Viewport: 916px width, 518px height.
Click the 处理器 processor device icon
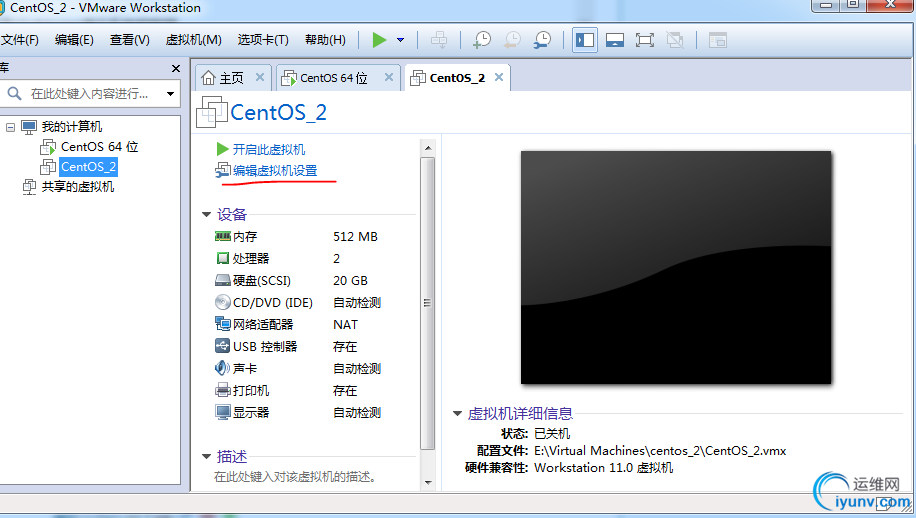pos(223,258)
